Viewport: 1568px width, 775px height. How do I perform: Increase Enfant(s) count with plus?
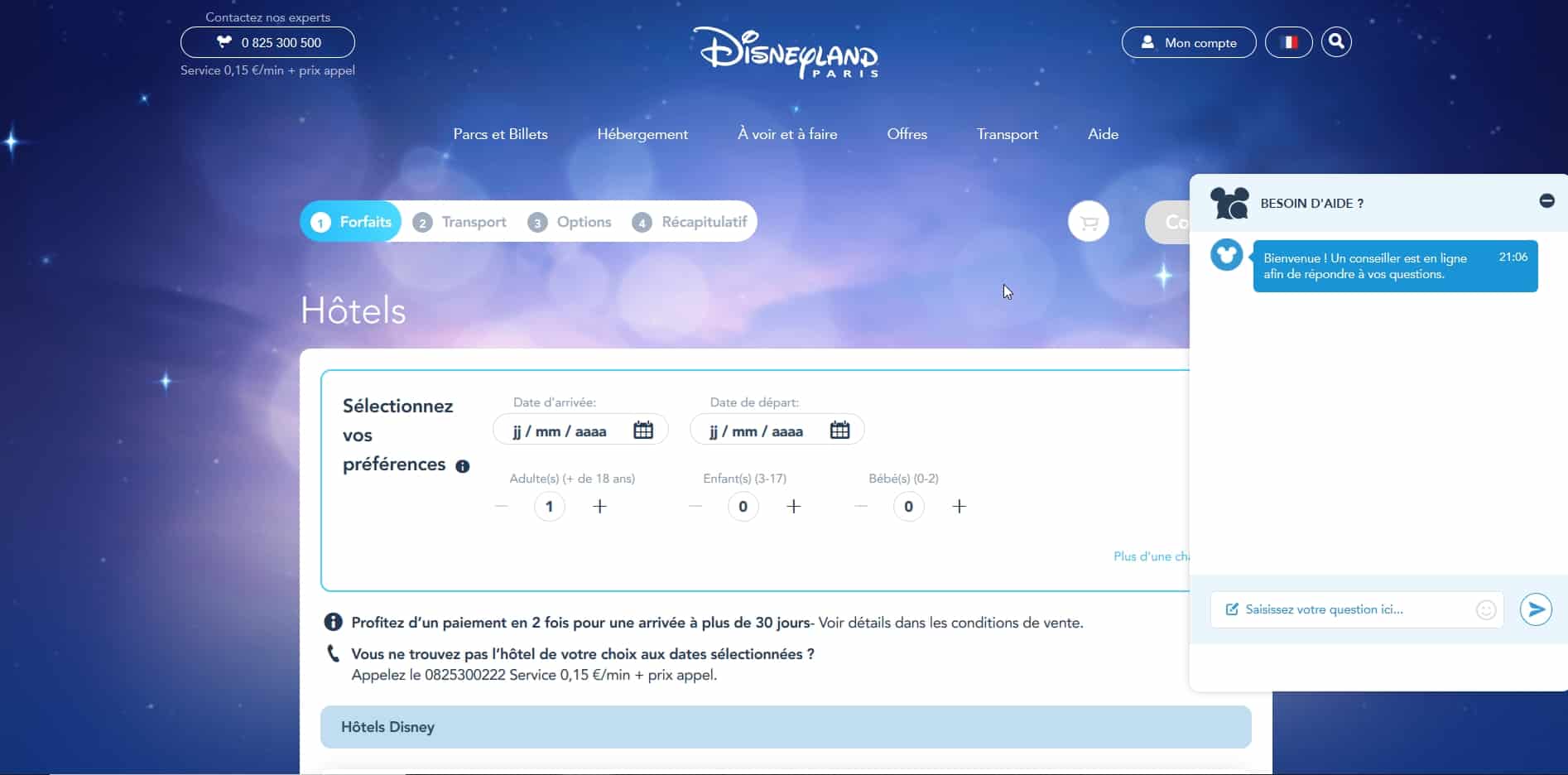(794, 506)
